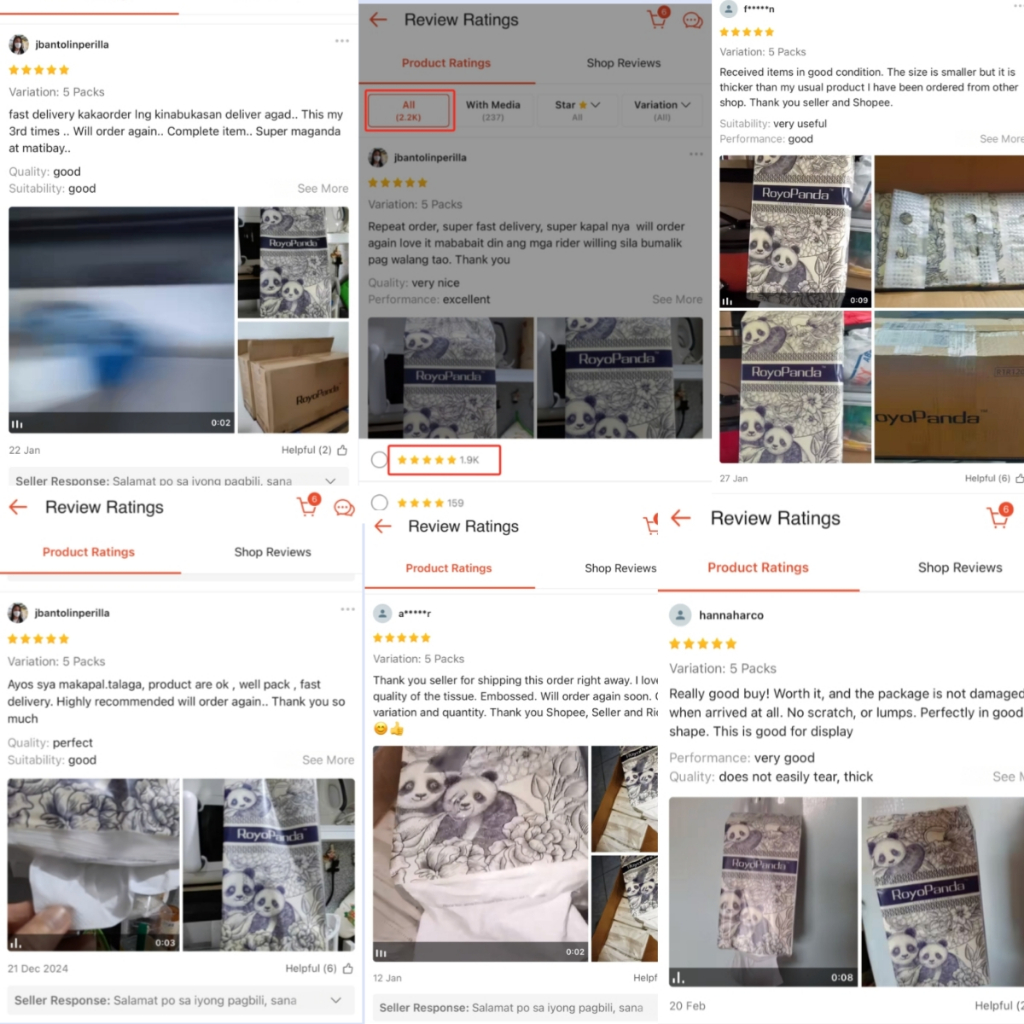Open the Variation filter dropdown
The image size is (1024, 1024).
point(662,110)
